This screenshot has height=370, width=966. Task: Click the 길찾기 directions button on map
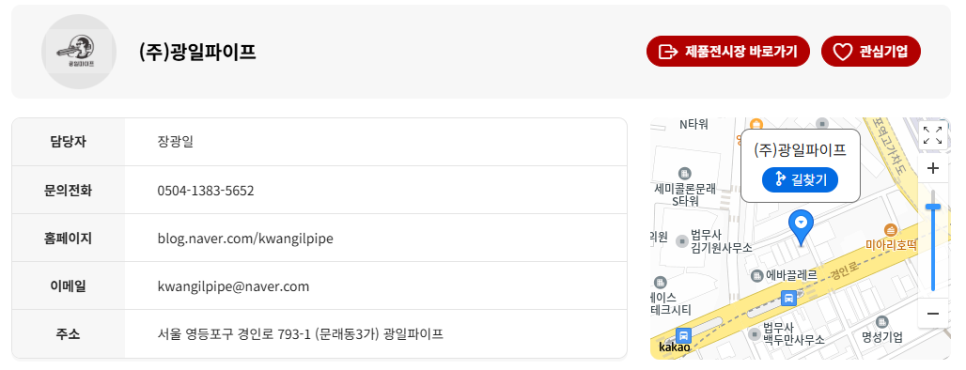(x=800, y=180)
